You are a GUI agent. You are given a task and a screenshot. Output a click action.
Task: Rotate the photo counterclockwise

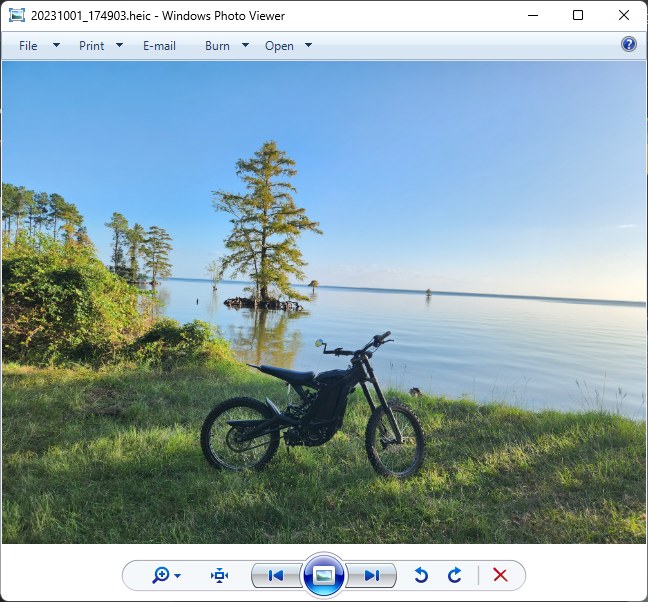(421, 575)
